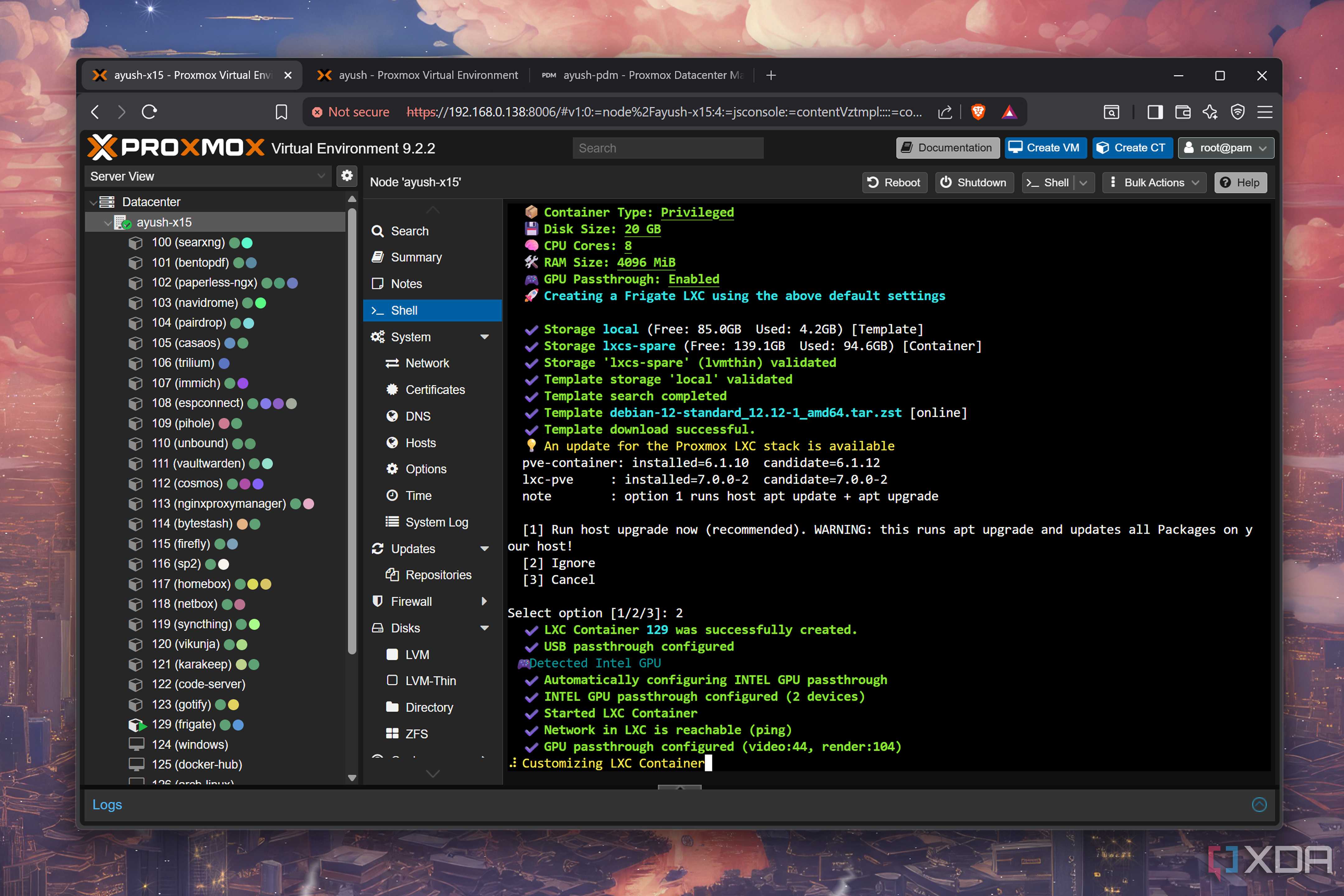Screen dimensions: 1344x896
Task: Click the search tabs icon in toolbar
Action: (x=1111, y=112)
